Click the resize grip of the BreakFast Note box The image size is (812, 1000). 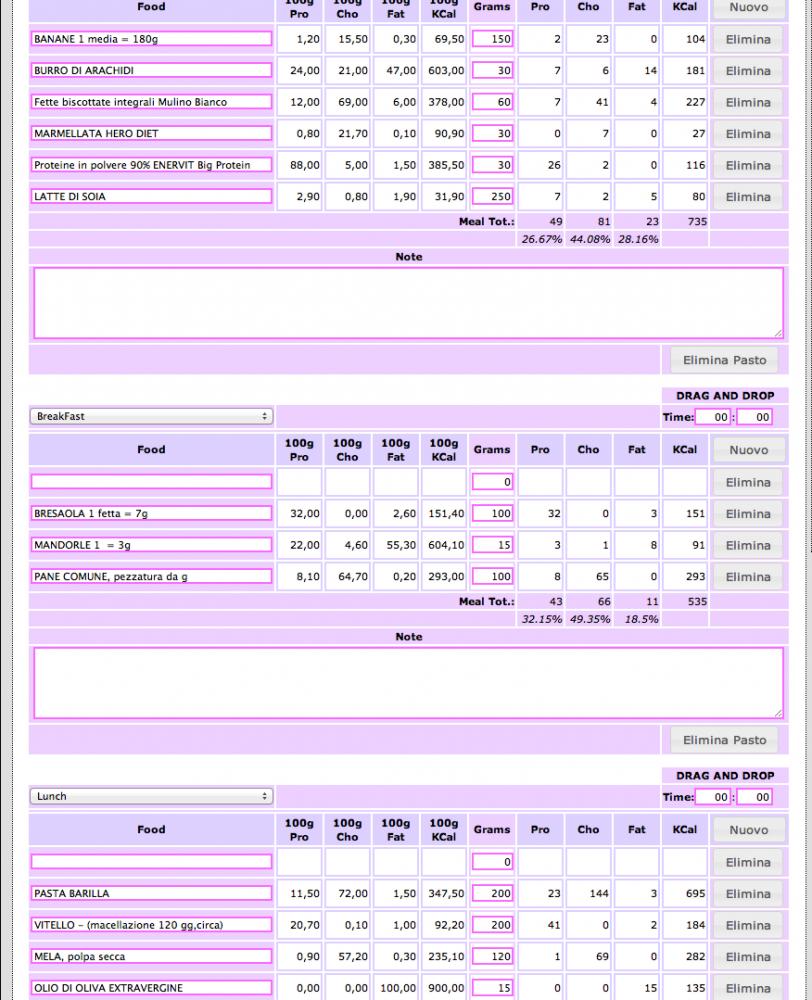click(x=778, y=713)
